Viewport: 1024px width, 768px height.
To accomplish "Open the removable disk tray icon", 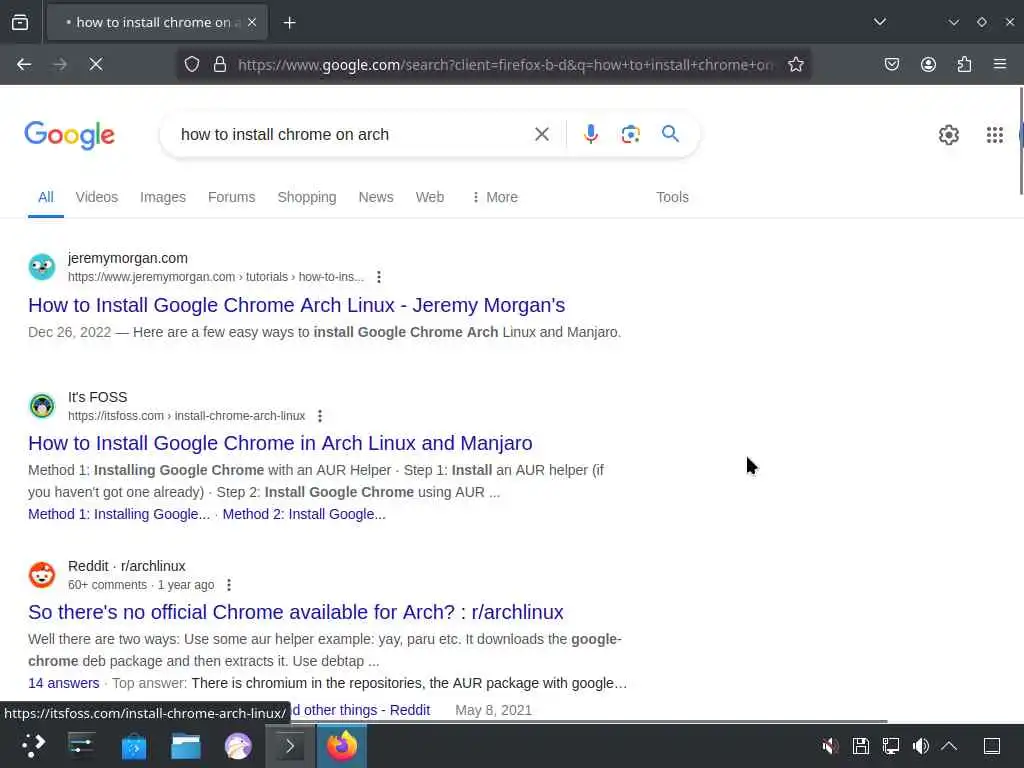I will [861, 746].
